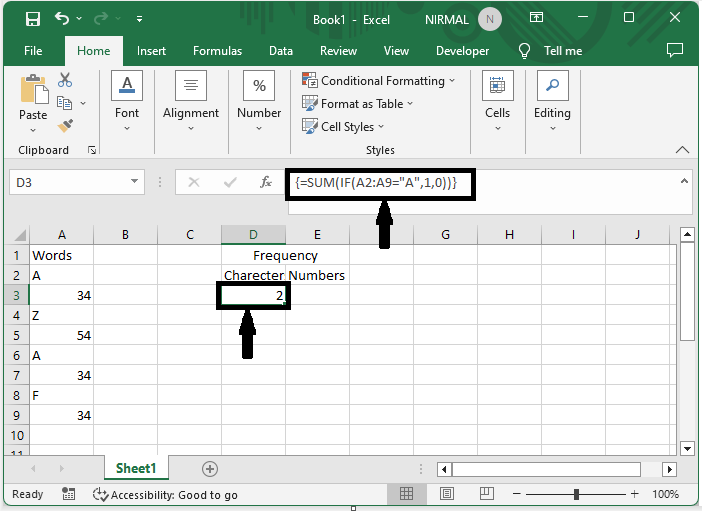
Task: Click inside the formula bar text
Action: [376, 183]
